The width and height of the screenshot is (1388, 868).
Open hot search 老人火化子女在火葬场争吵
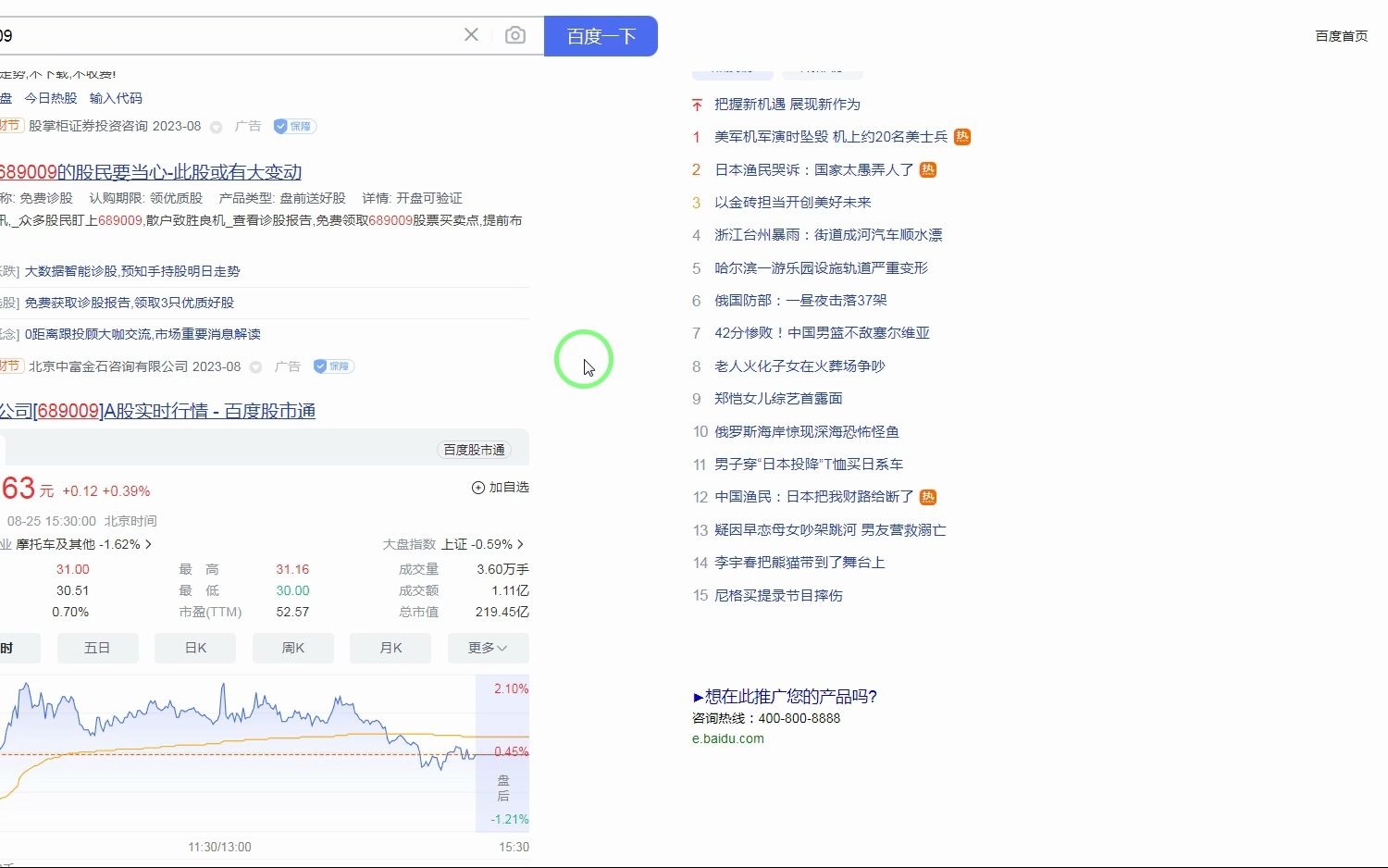click(x=799, y=366)
